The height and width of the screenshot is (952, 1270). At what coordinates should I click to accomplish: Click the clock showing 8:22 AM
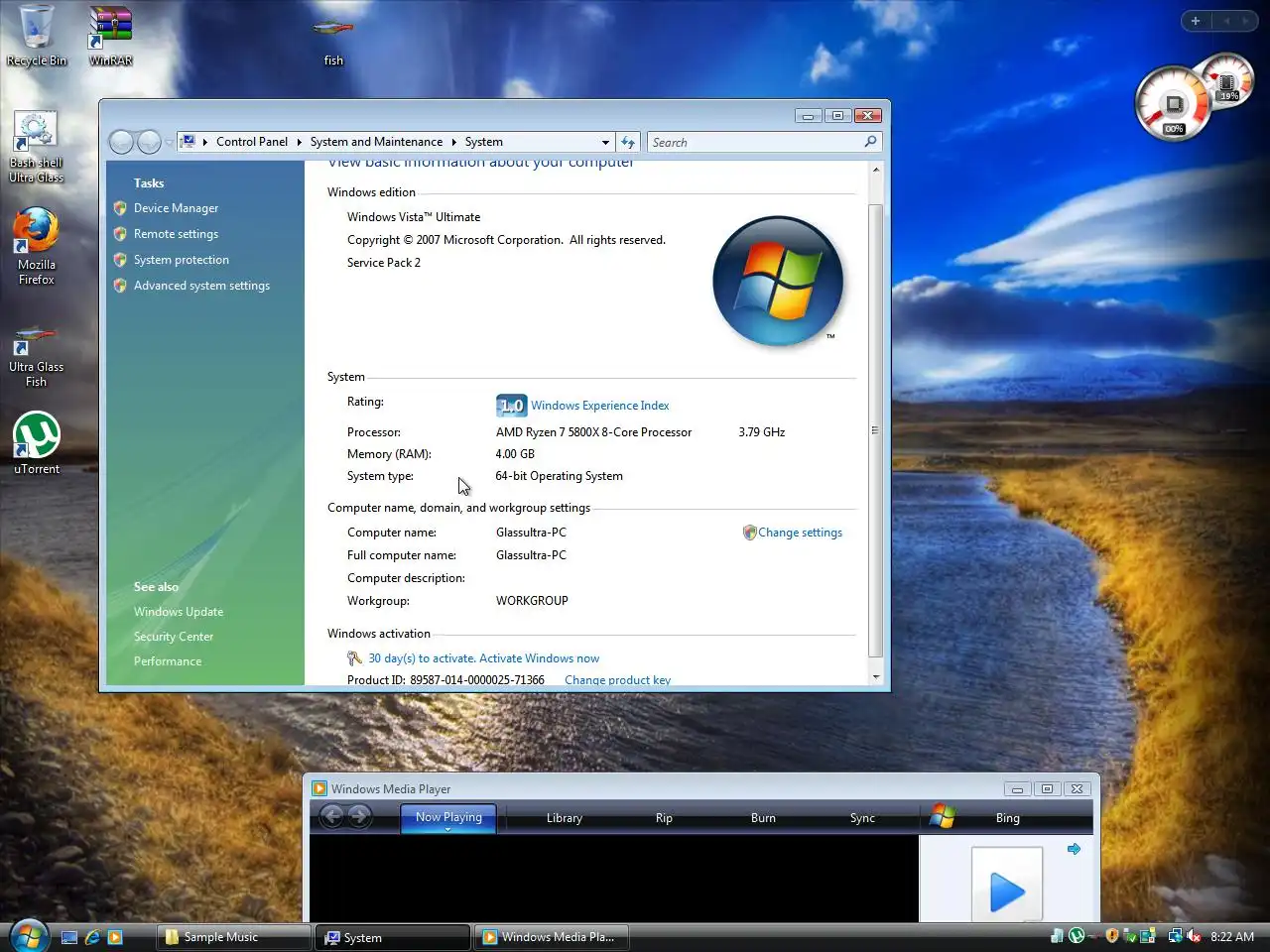pyautogui.click(x=1232, y=936)
